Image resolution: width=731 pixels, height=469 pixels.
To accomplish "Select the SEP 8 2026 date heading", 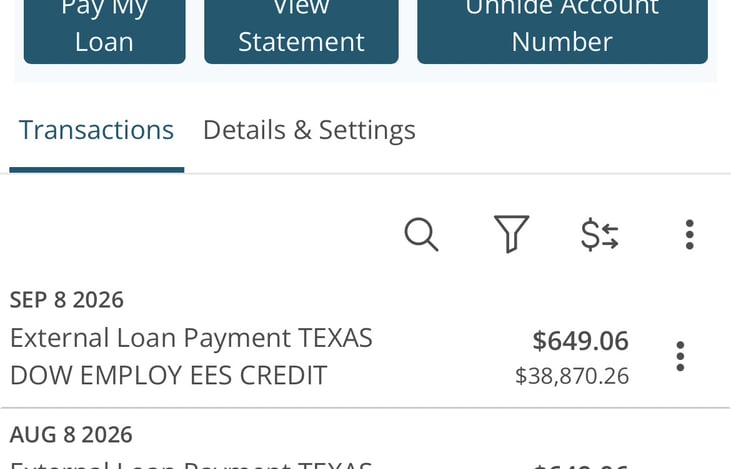I will pyautogui.click(x=67, y=300).
